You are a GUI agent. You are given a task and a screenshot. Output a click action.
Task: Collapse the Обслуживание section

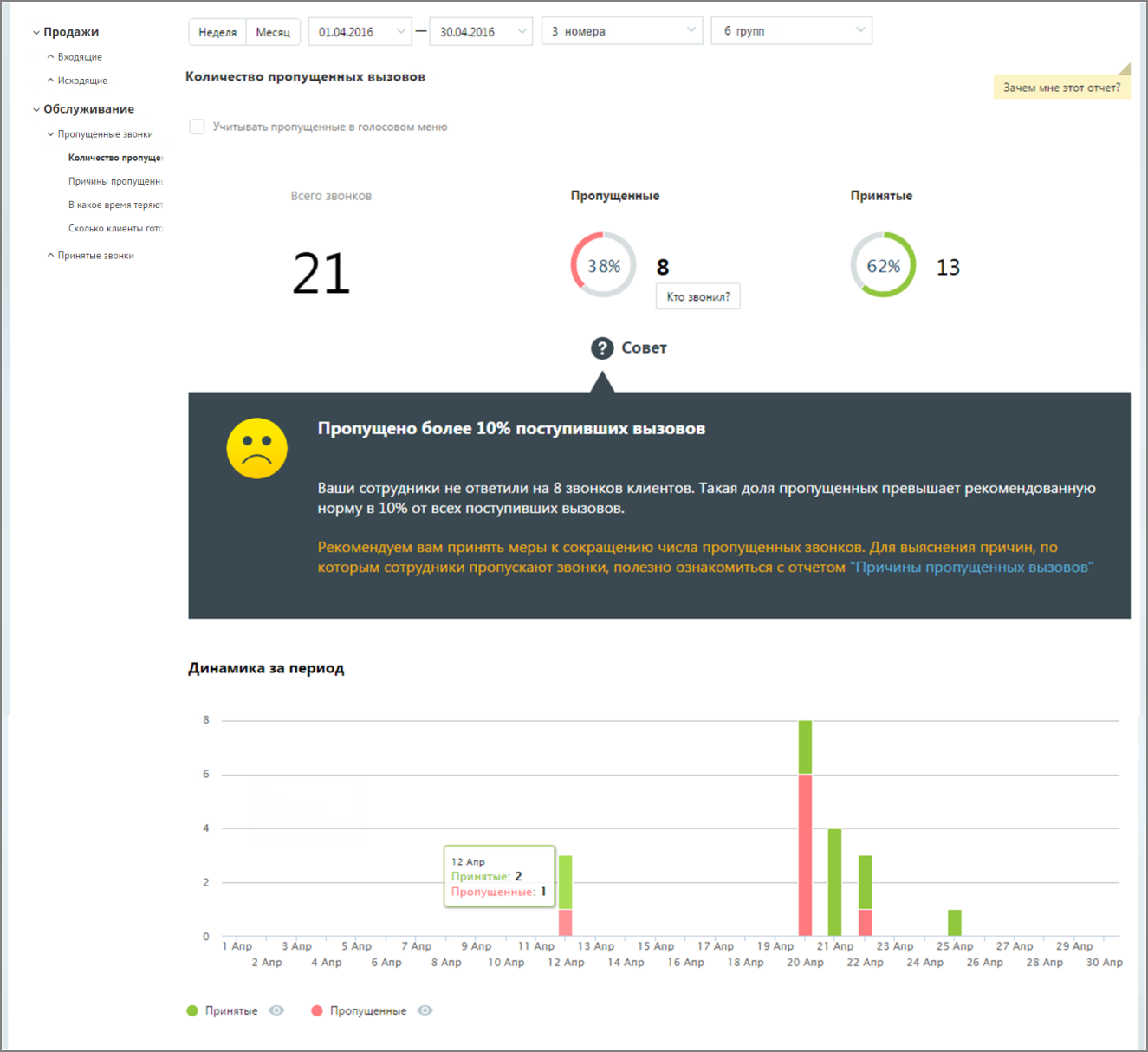pyautogui.click(x=36, y=110)
